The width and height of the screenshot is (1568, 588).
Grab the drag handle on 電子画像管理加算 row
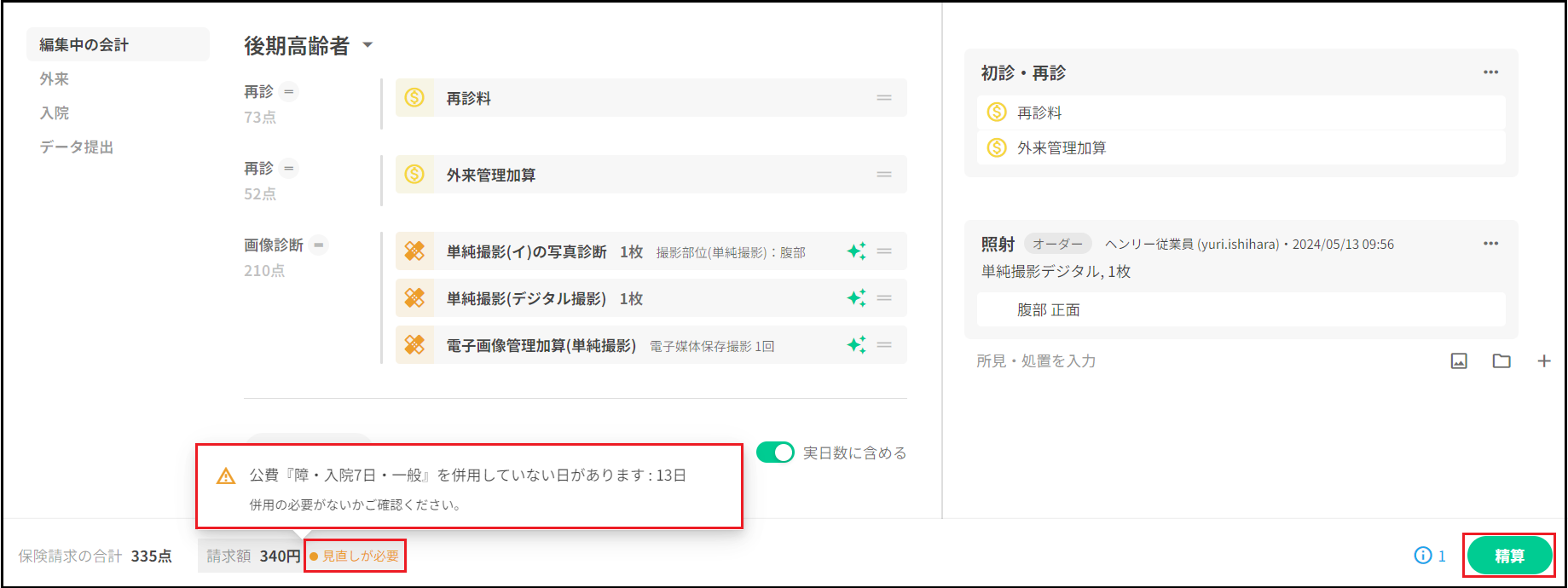click(x=884, y=345)
